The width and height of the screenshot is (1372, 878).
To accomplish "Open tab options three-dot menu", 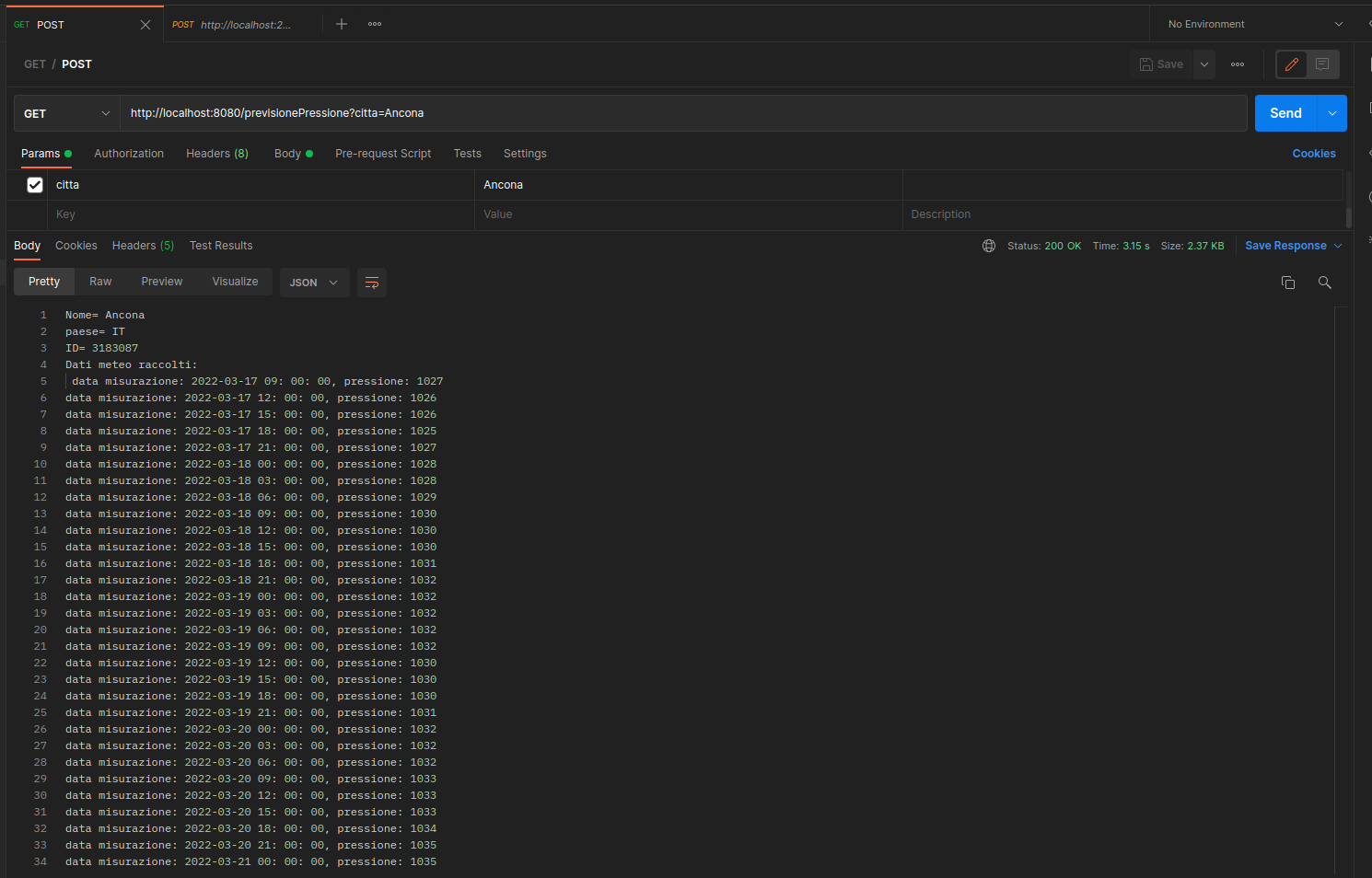I will point(375,24).
